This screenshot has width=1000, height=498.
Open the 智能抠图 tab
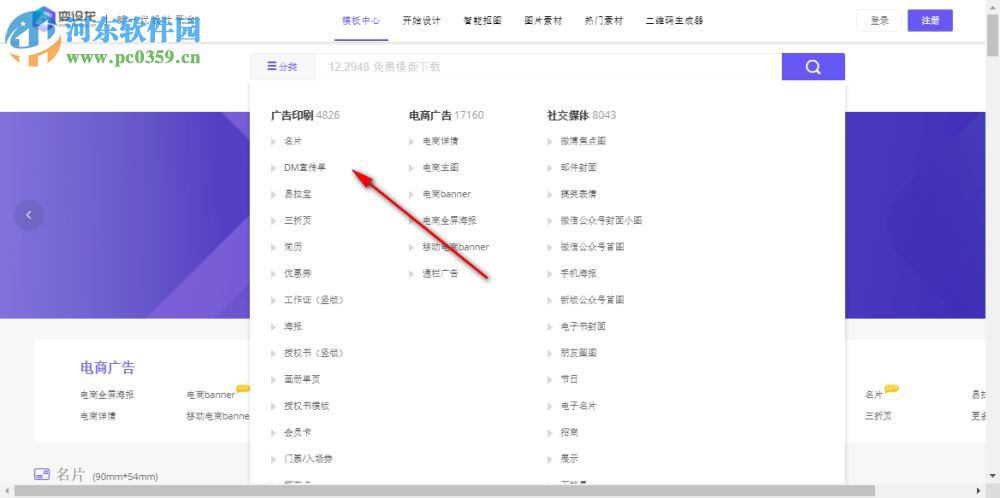pos(482,20)
